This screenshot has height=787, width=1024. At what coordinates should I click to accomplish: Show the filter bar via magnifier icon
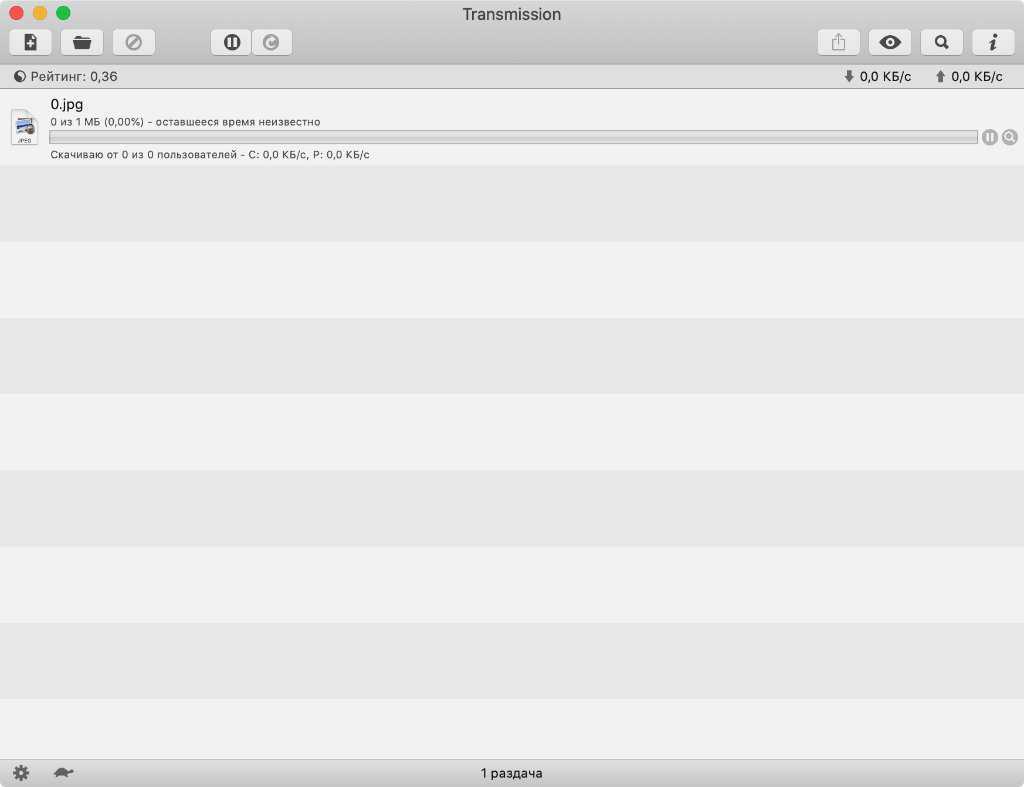point(941,42)
